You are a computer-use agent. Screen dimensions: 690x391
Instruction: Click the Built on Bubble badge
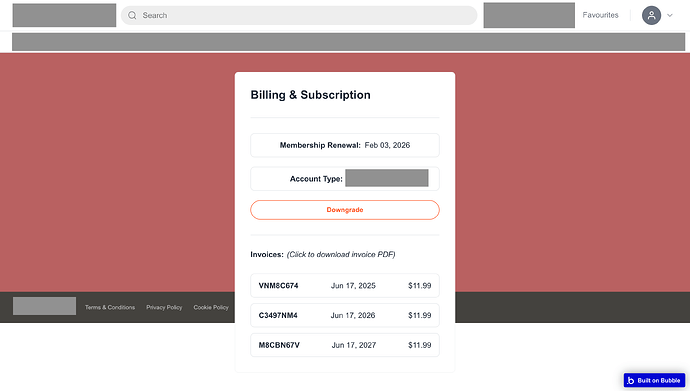(654, 380)
